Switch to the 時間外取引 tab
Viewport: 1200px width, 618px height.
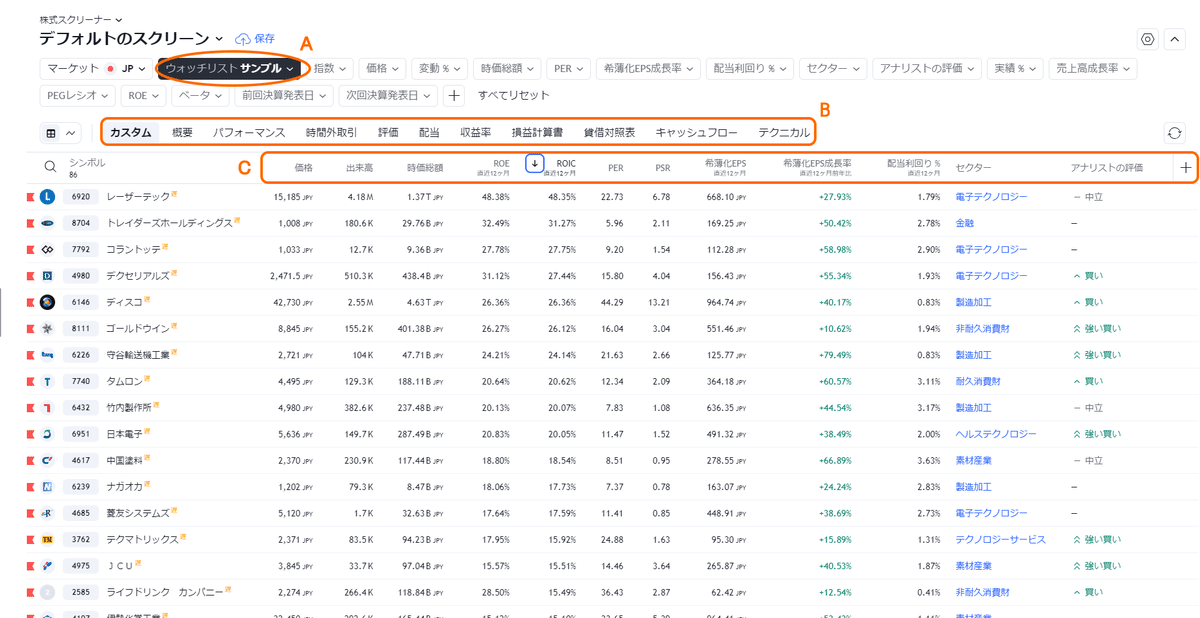pyautogui.click(x=331, y=133)
